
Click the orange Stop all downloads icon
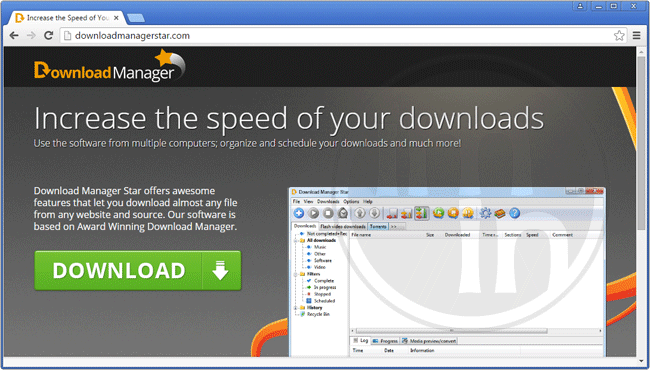pyautogui.click(x=454, y=213)
